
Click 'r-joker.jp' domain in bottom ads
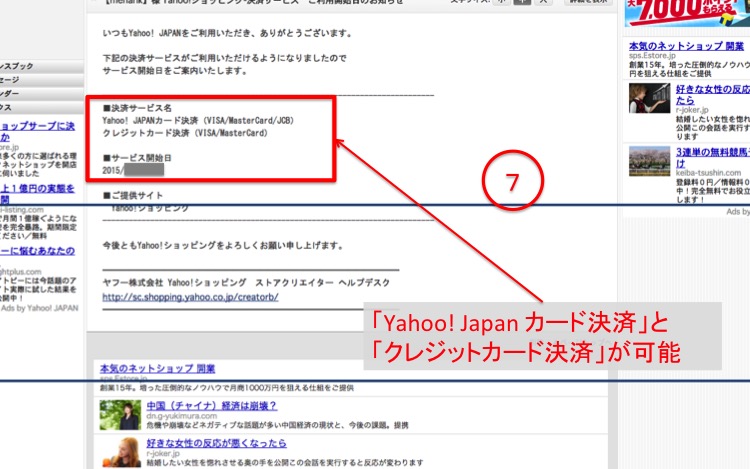[x=163, y=453]
